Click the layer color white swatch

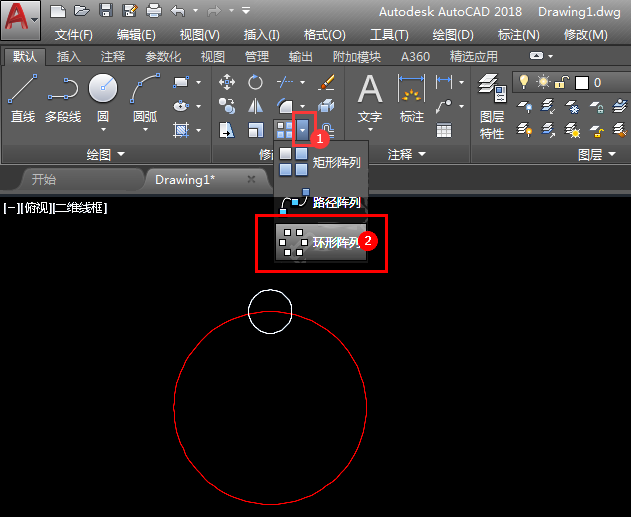582,83
